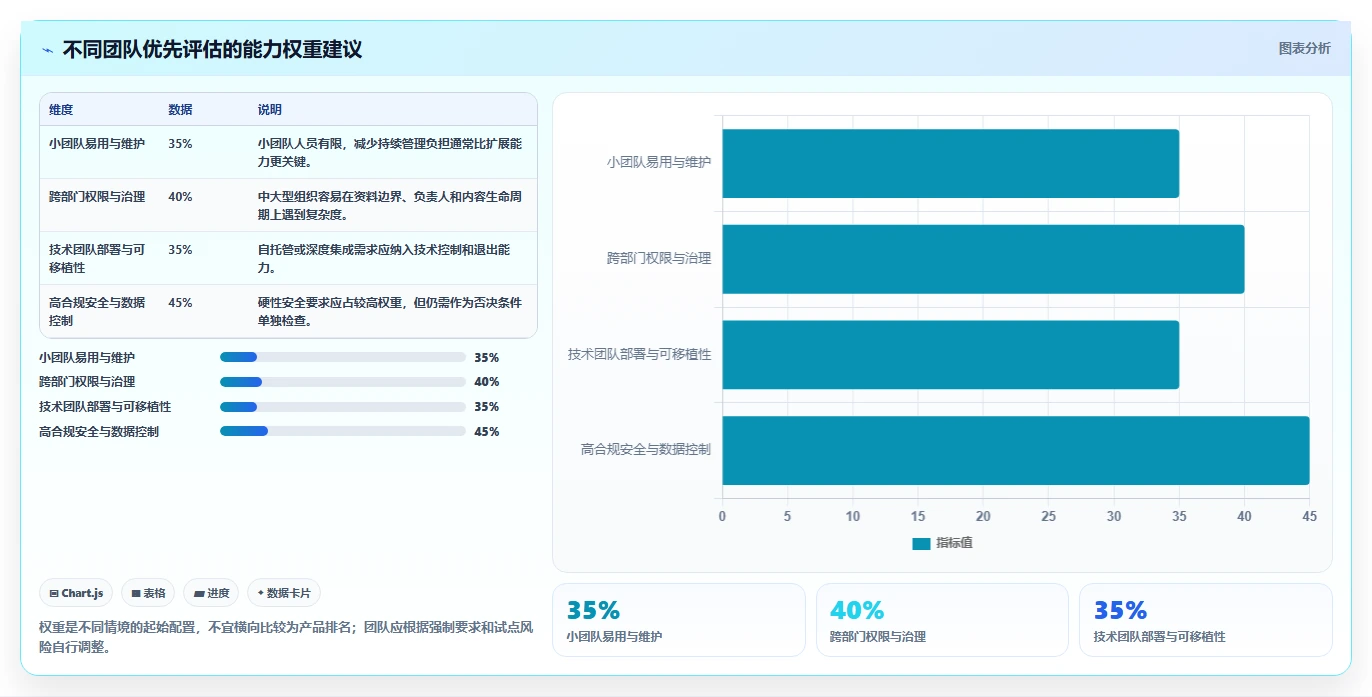The image size is (1372, 697).
Task: Click chart bar for 小团队易用与维护
Action: (950, 163)
